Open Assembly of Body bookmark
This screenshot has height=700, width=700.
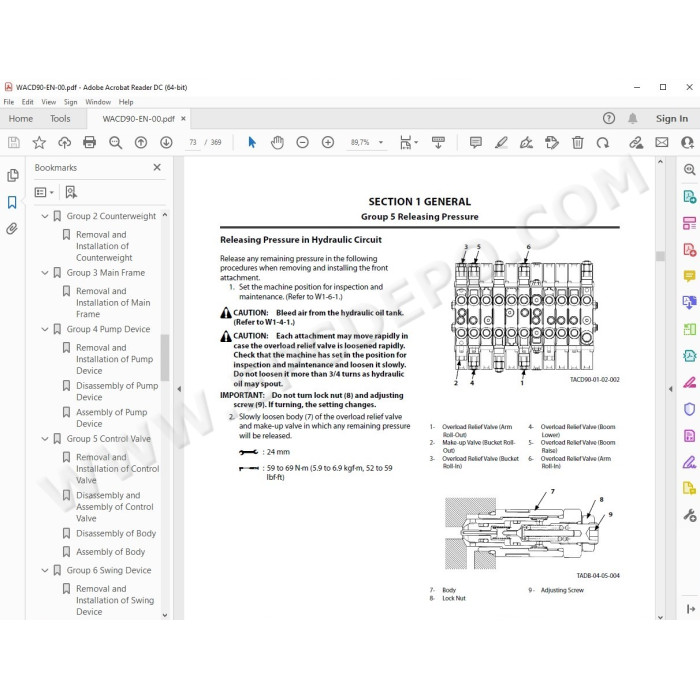[x=111, y=552]
